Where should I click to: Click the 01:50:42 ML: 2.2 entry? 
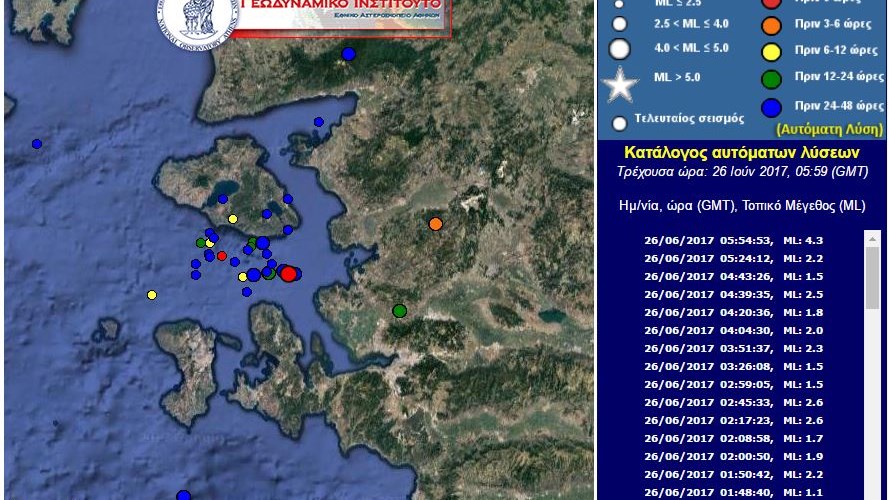point(733,474)
